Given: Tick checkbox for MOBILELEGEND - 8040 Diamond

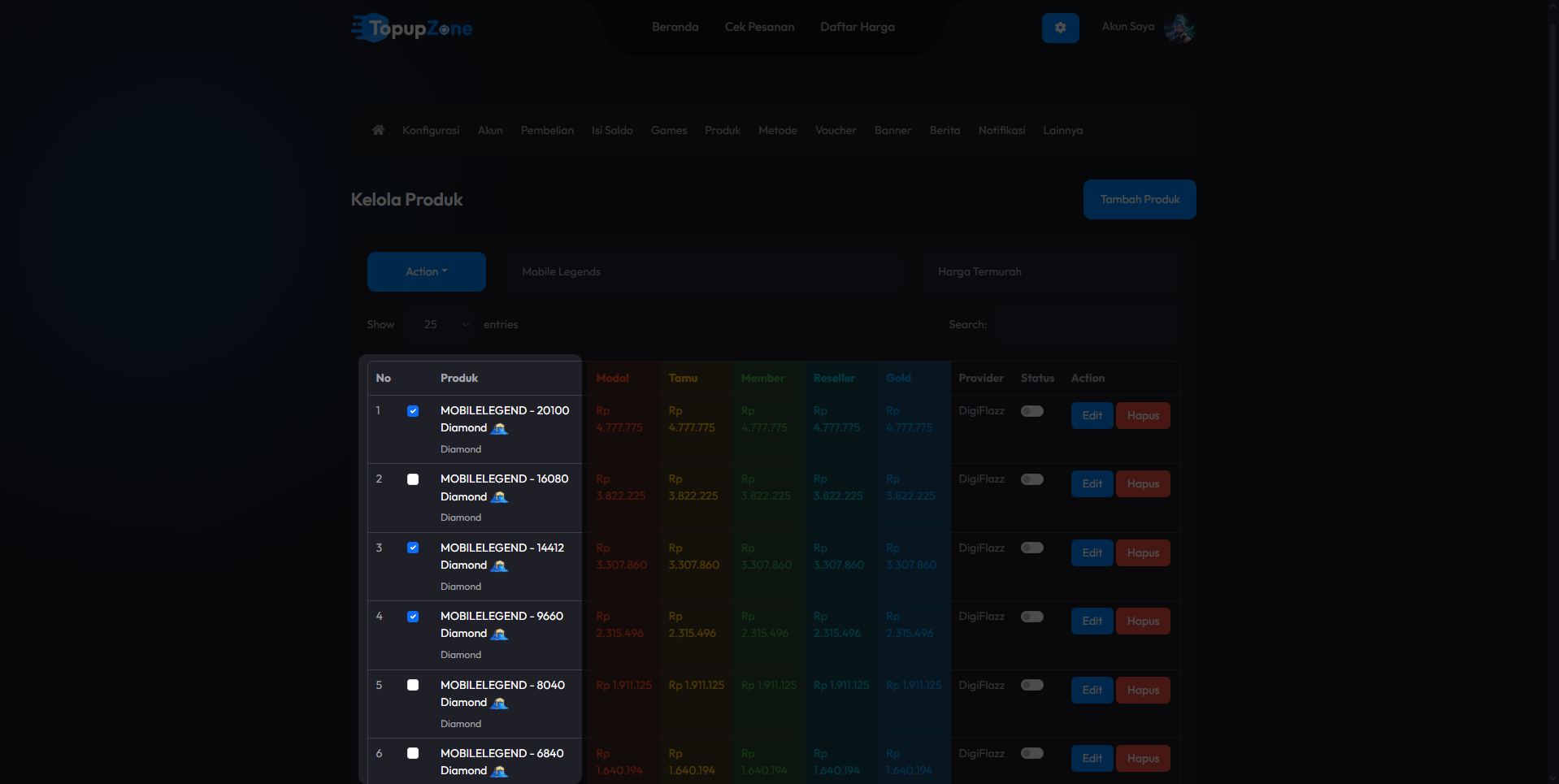Looking at the screenshot, I should tap(413, 685).
